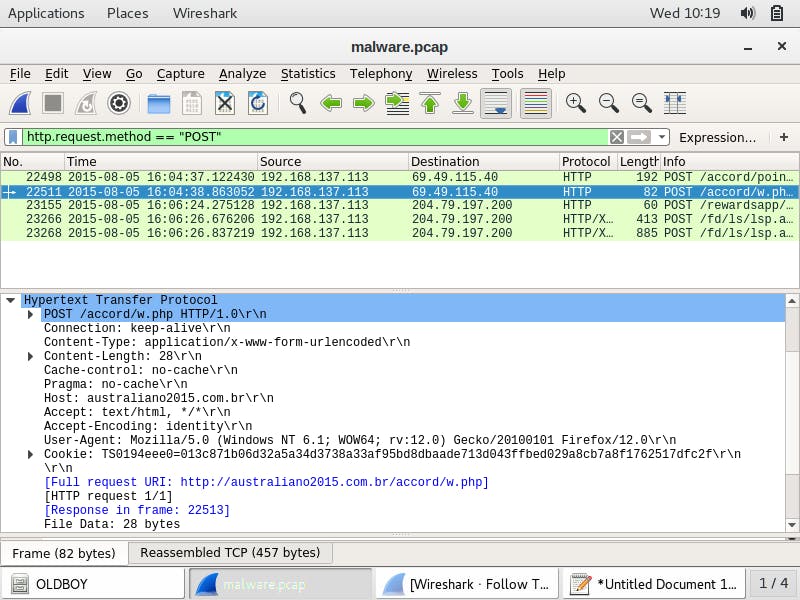Select packet 23155 POST /rewardsapp
The width and height of the screenshot is (800, 600).
coord(399,205)
